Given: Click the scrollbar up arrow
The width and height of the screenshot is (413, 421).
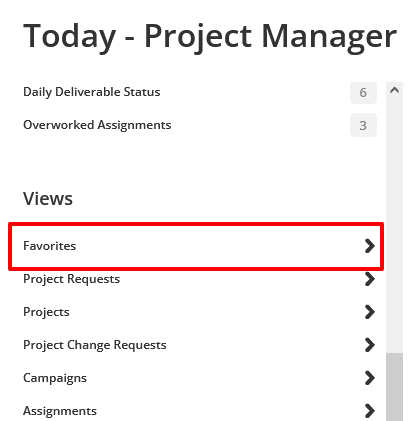Looking at the screenshot, I should 395,90.
